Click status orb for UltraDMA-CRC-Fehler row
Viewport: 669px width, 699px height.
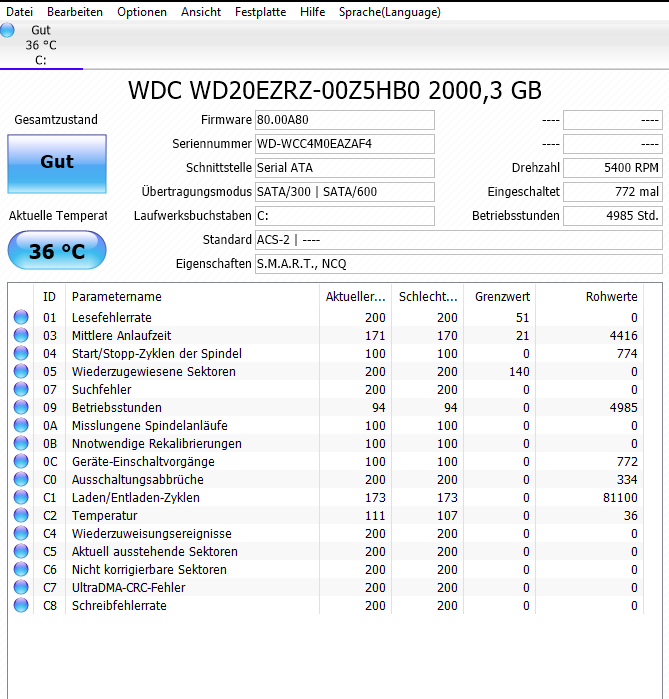click(x=21, y=587)
